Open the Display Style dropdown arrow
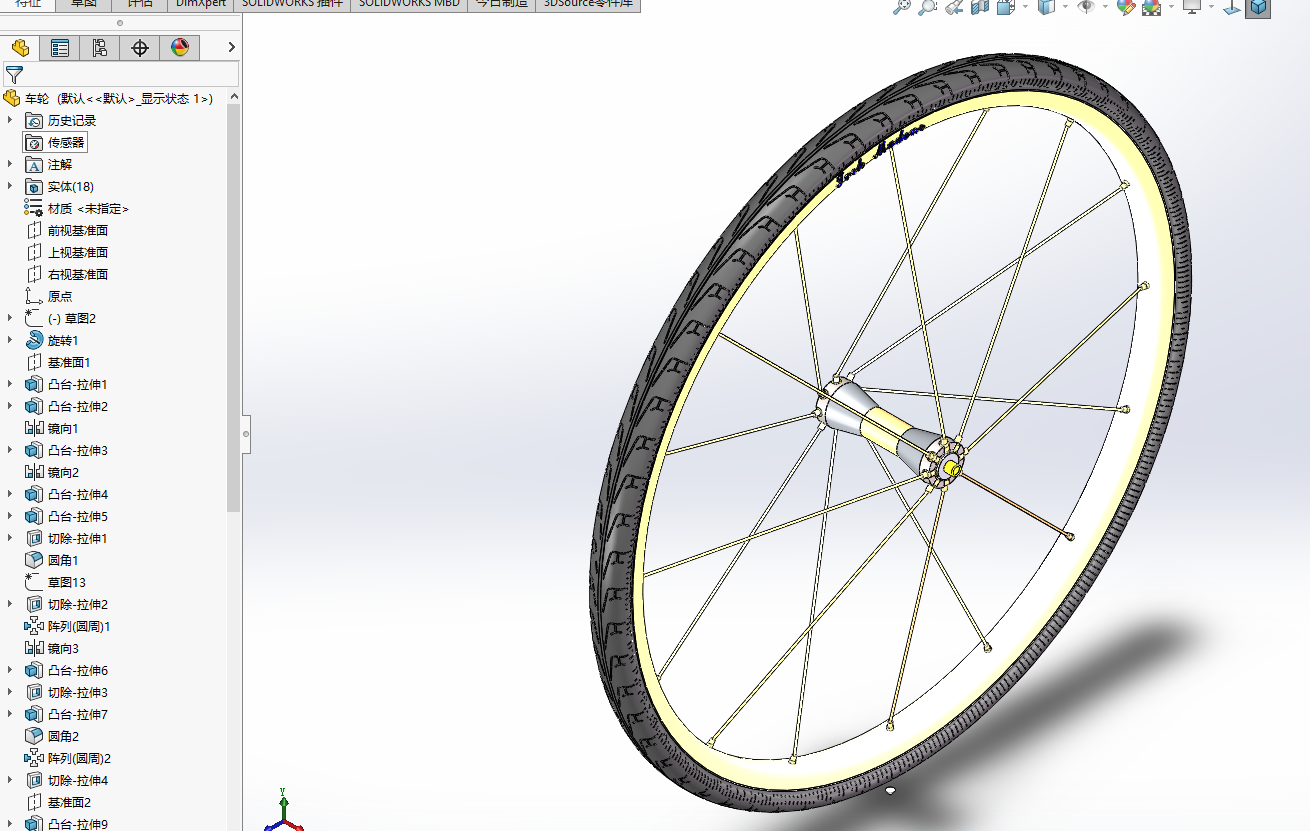 pyautogui.click(x=1065, y=7)
